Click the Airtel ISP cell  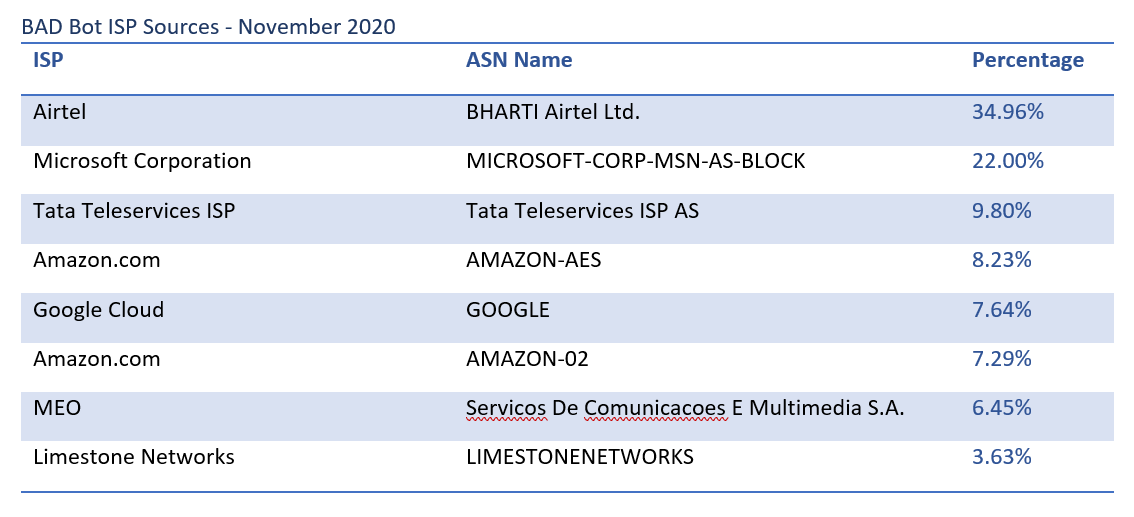tap(59, 112)
